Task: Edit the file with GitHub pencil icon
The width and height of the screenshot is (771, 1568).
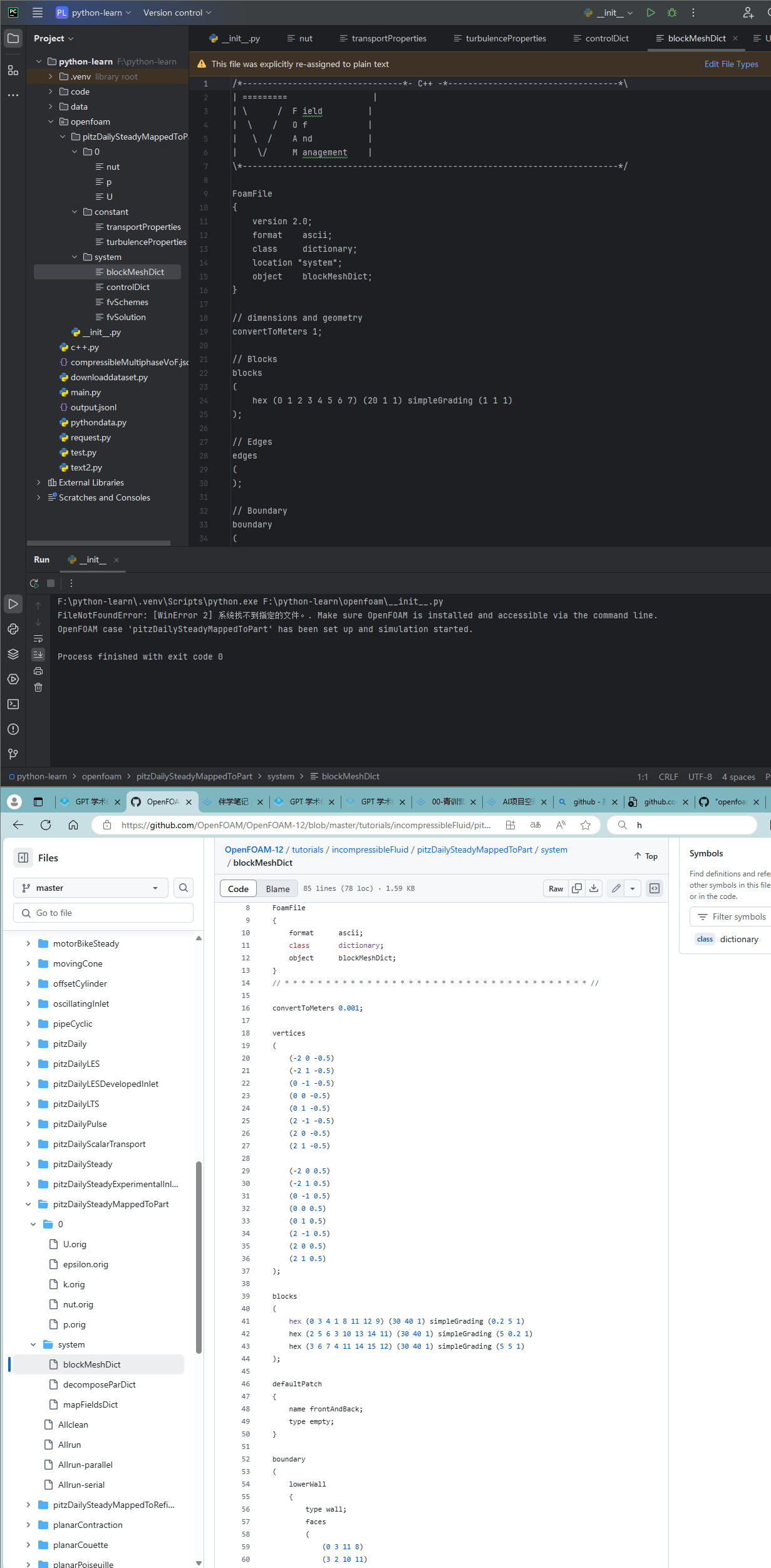Action: click(616, 888)
